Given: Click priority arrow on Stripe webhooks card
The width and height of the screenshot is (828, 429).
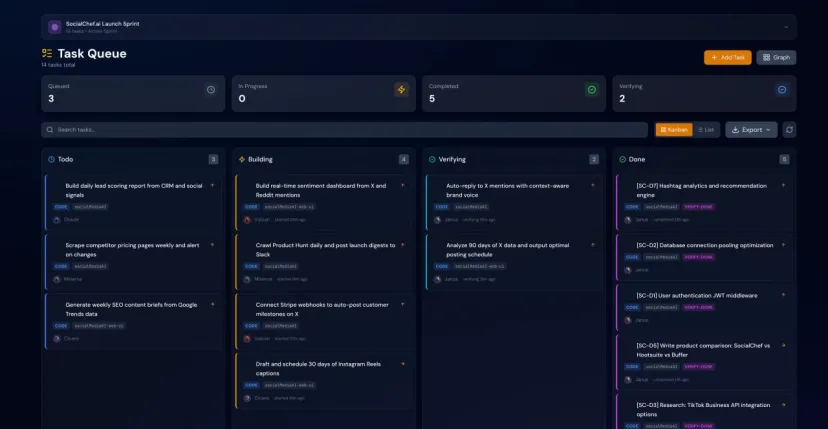Looking at the screenshot, I should pyautogui.click(x=403, y=304).
